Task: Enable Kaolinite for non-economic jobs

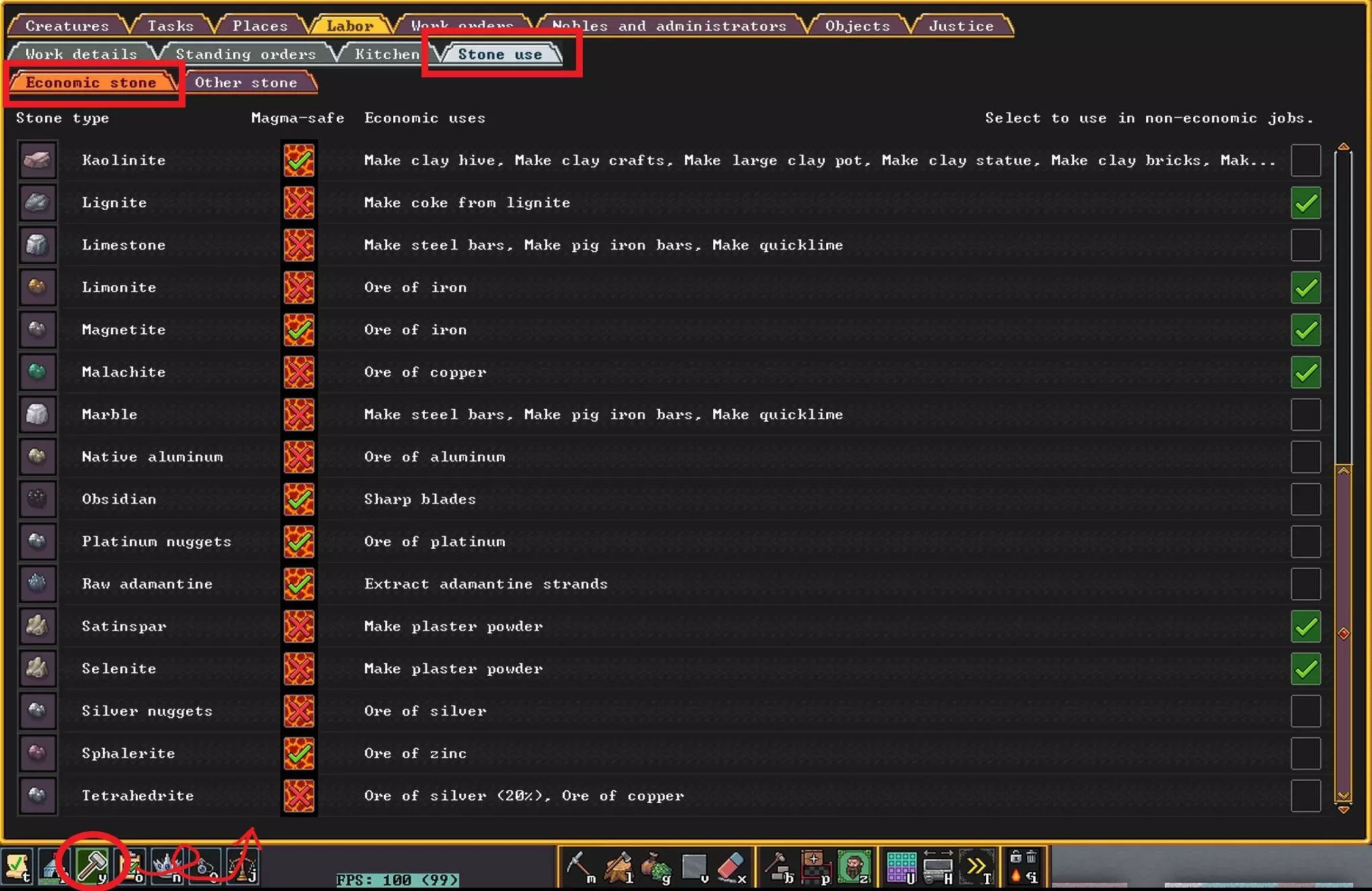Action: coord(1305,161)
